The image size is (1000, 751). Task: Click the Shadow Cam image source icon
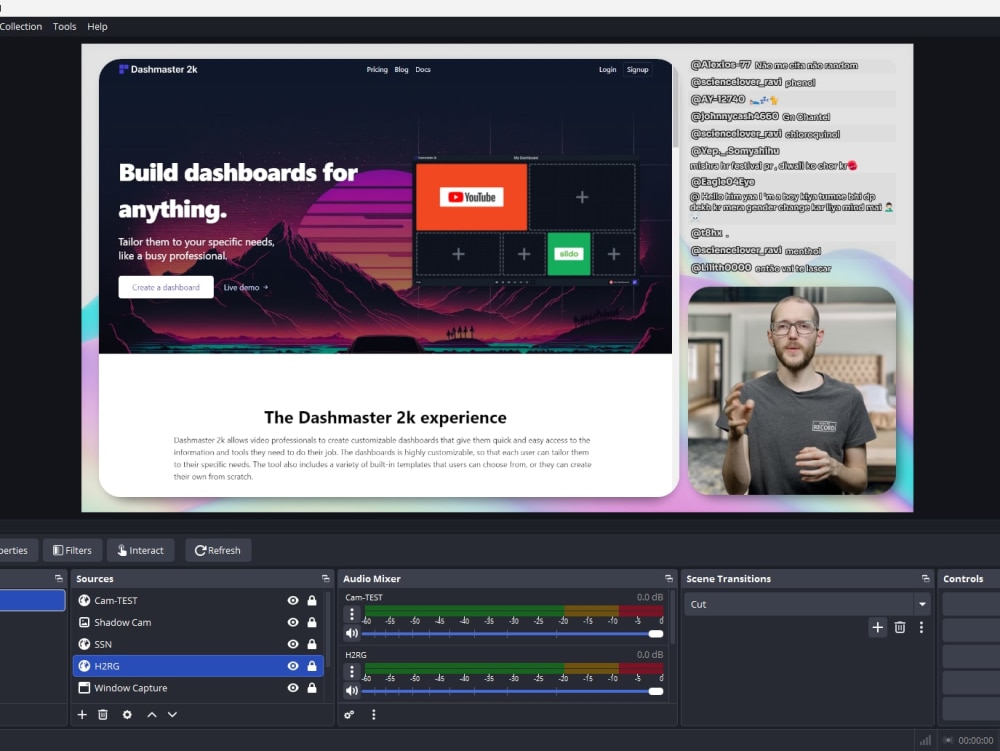tap(84, 622)
